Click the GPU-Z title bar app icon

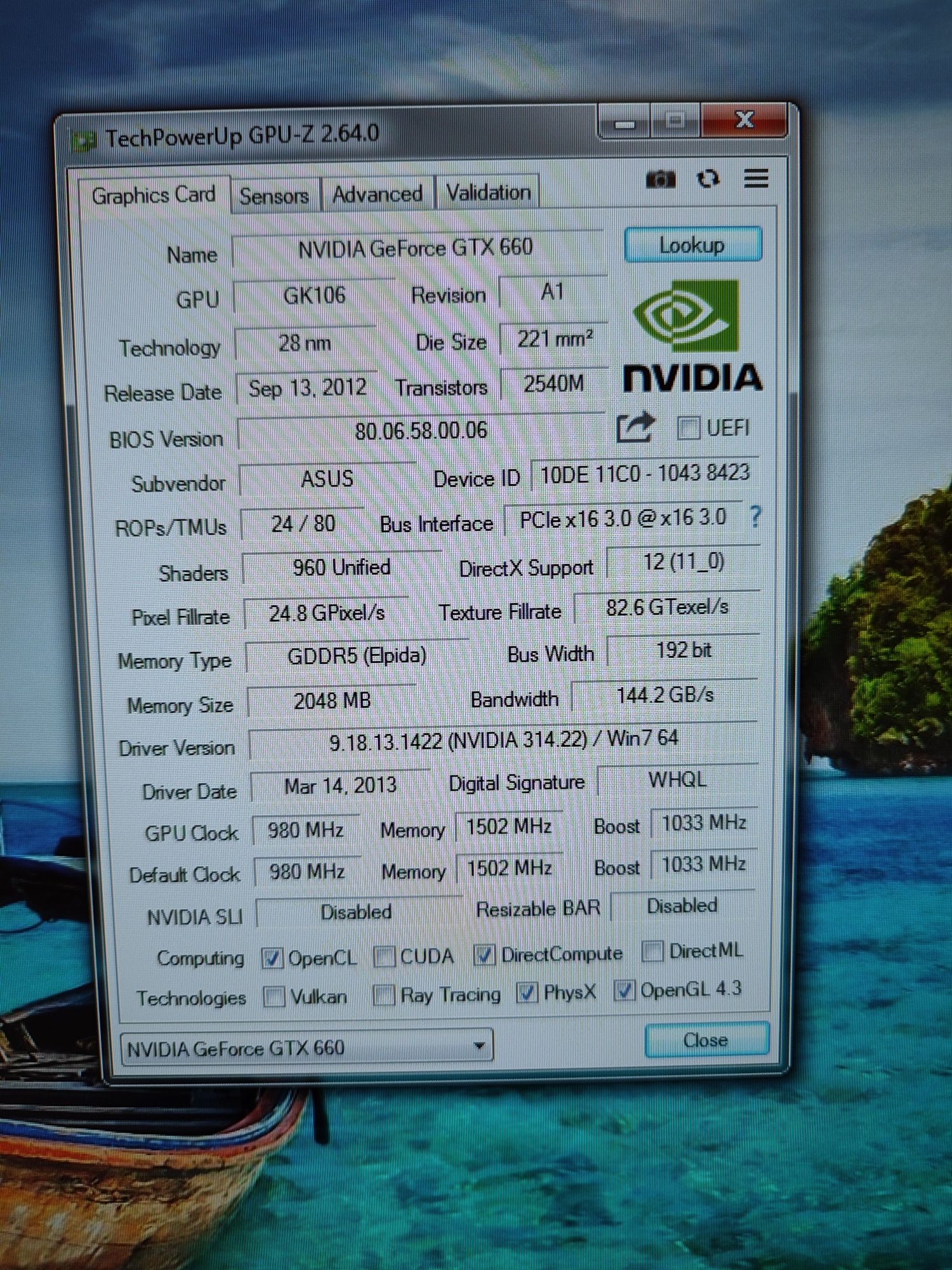tap(83, 140)
